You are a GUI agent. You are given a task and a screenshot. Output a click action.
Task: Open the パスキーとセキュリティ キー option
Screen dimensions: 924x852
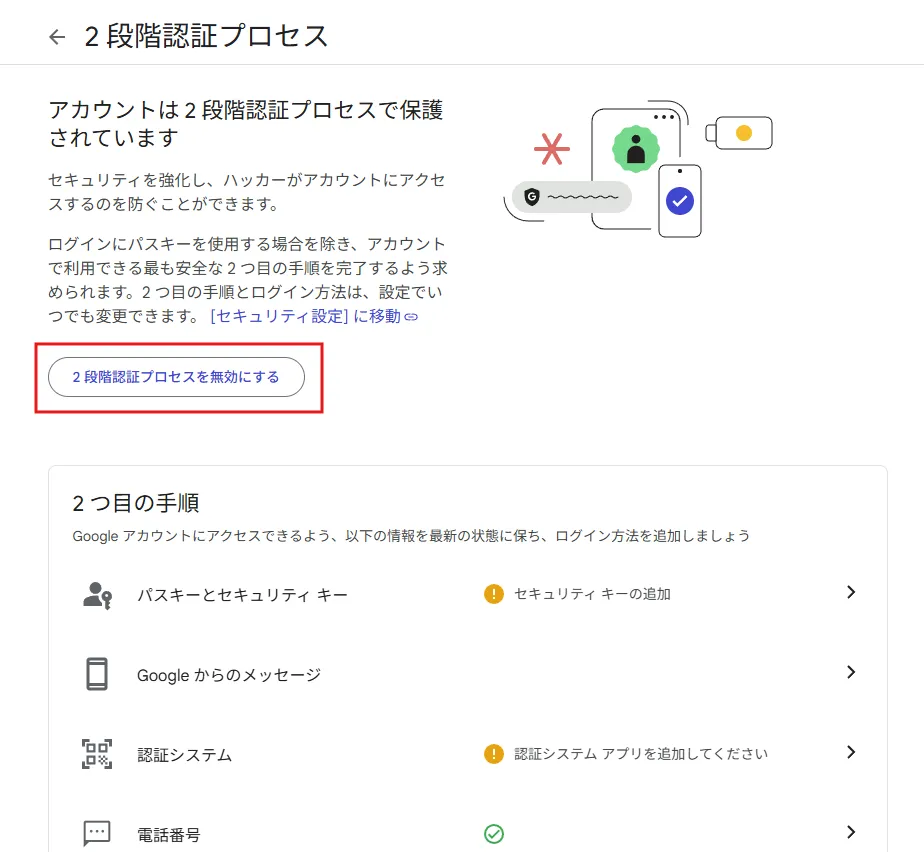(x=242, y=595)
